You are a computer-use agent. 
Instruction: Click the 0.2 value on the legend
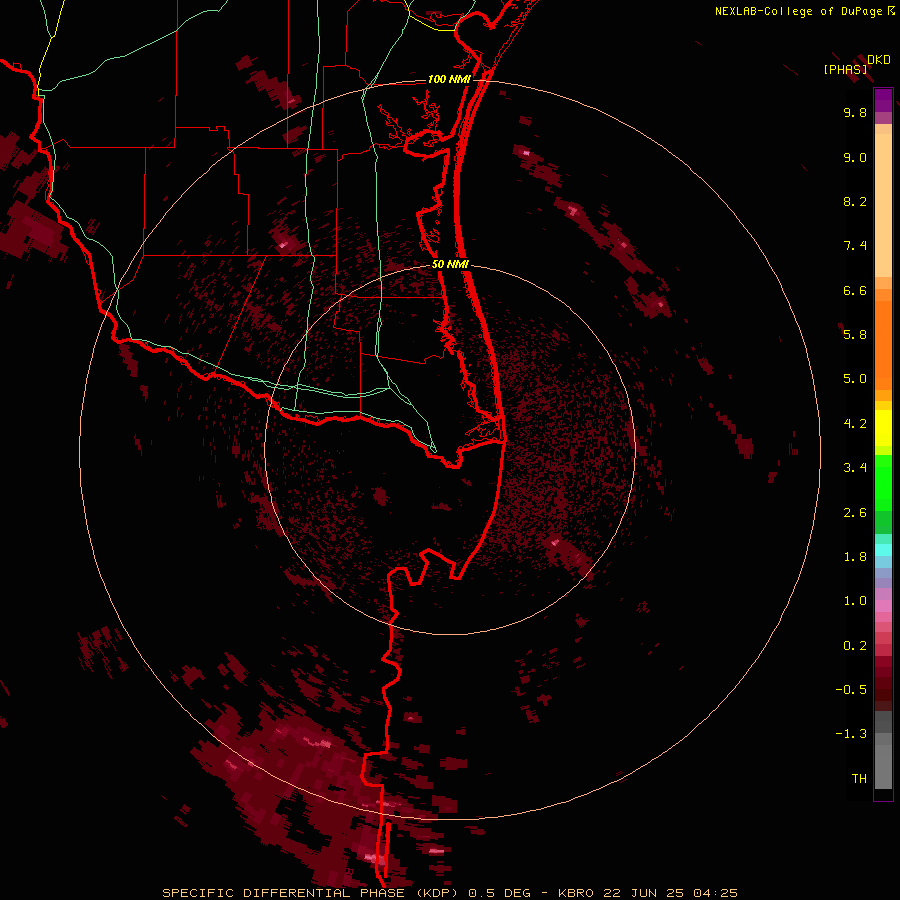(x=855, y=646)
